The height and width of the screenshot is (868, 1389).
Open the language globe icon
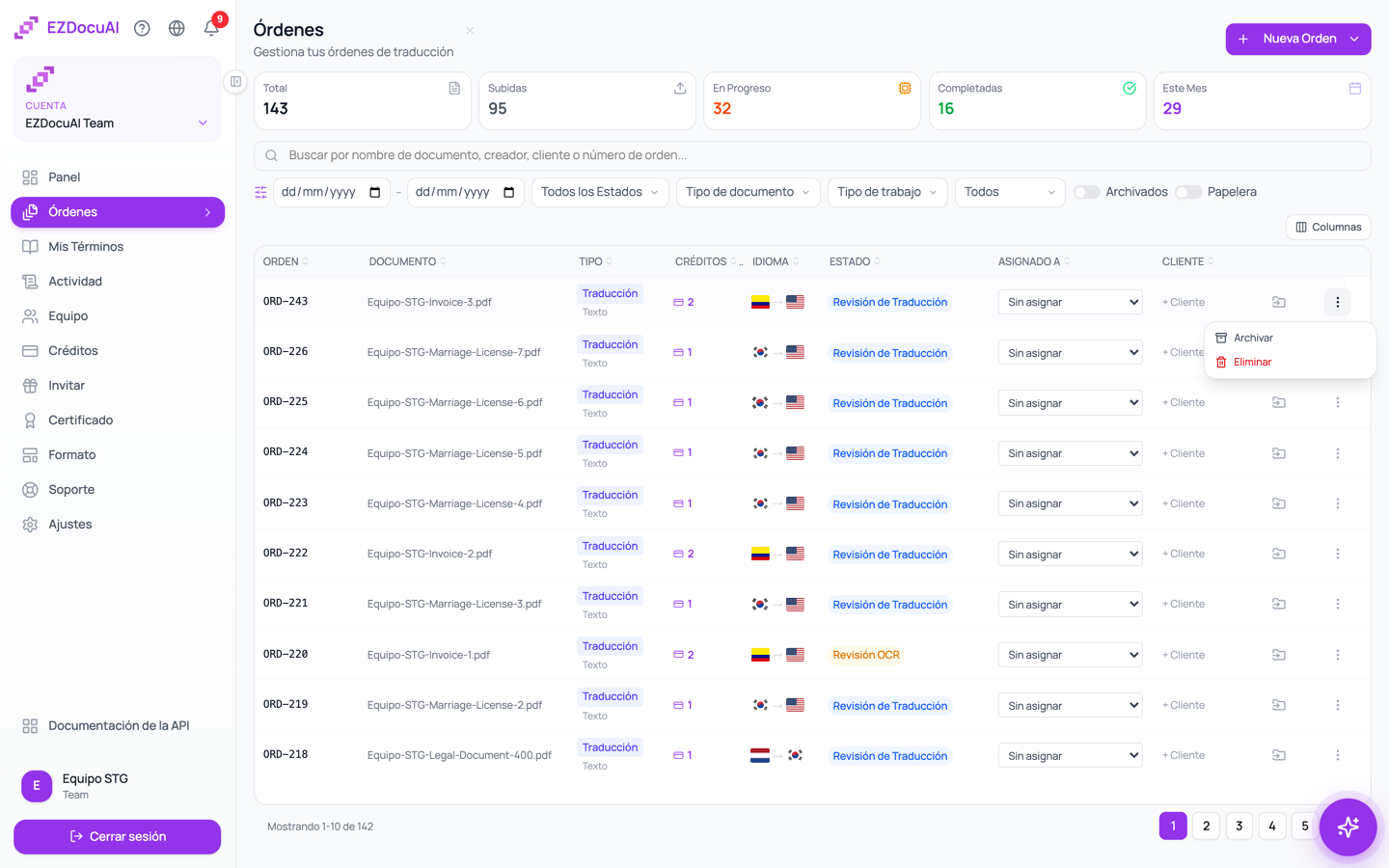[177, 28]
